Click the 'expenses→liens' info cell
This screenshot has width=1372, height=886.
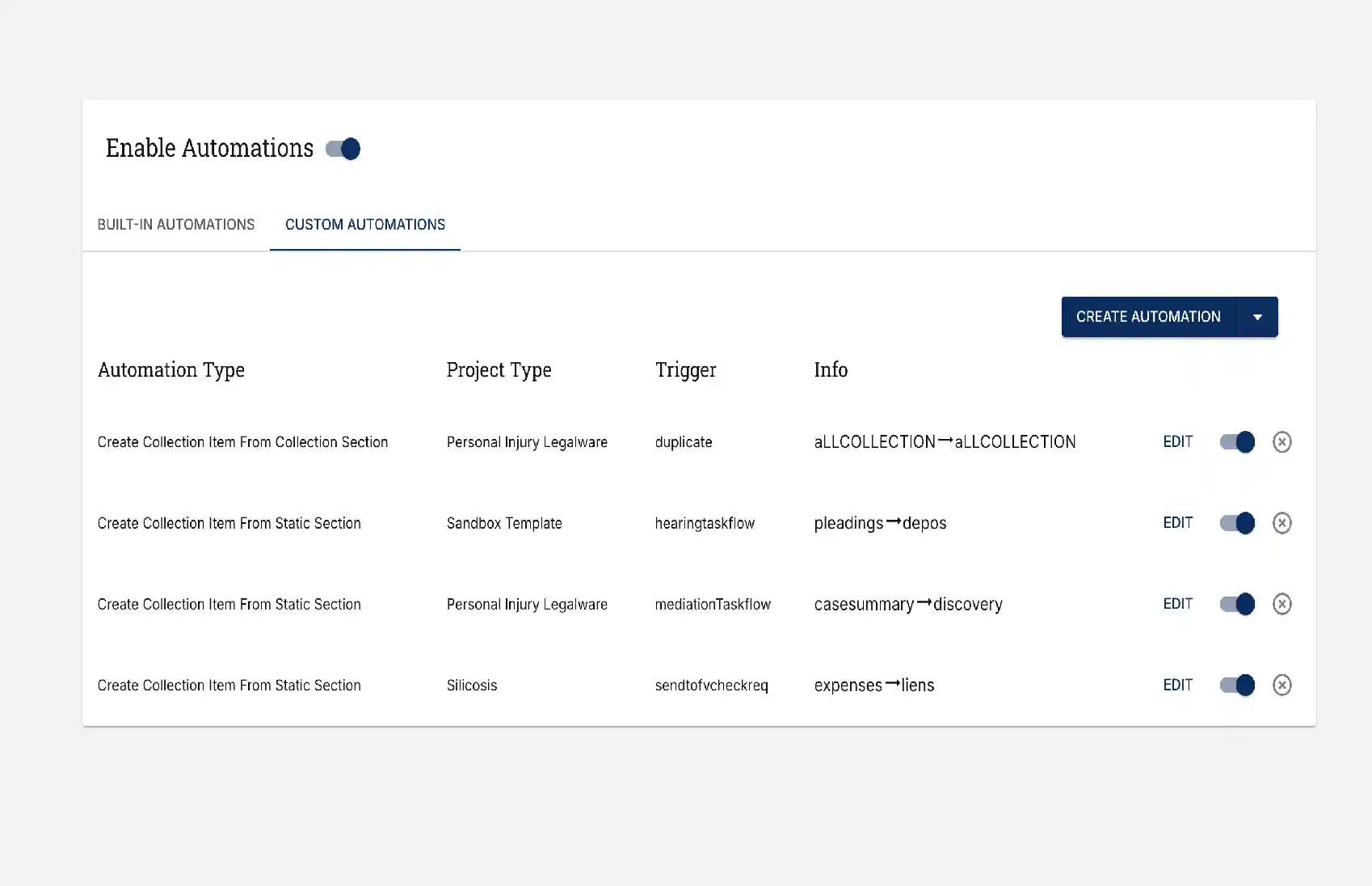(x=874, y=686)
